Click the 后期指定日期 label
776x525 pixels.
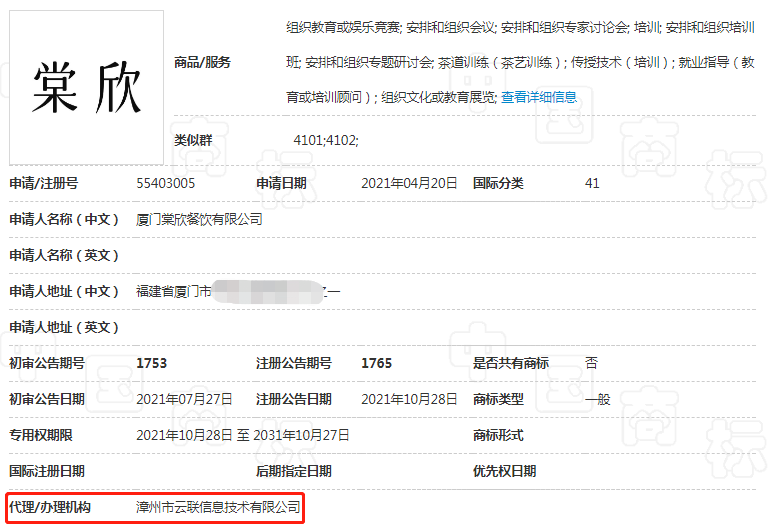[293, 471]
